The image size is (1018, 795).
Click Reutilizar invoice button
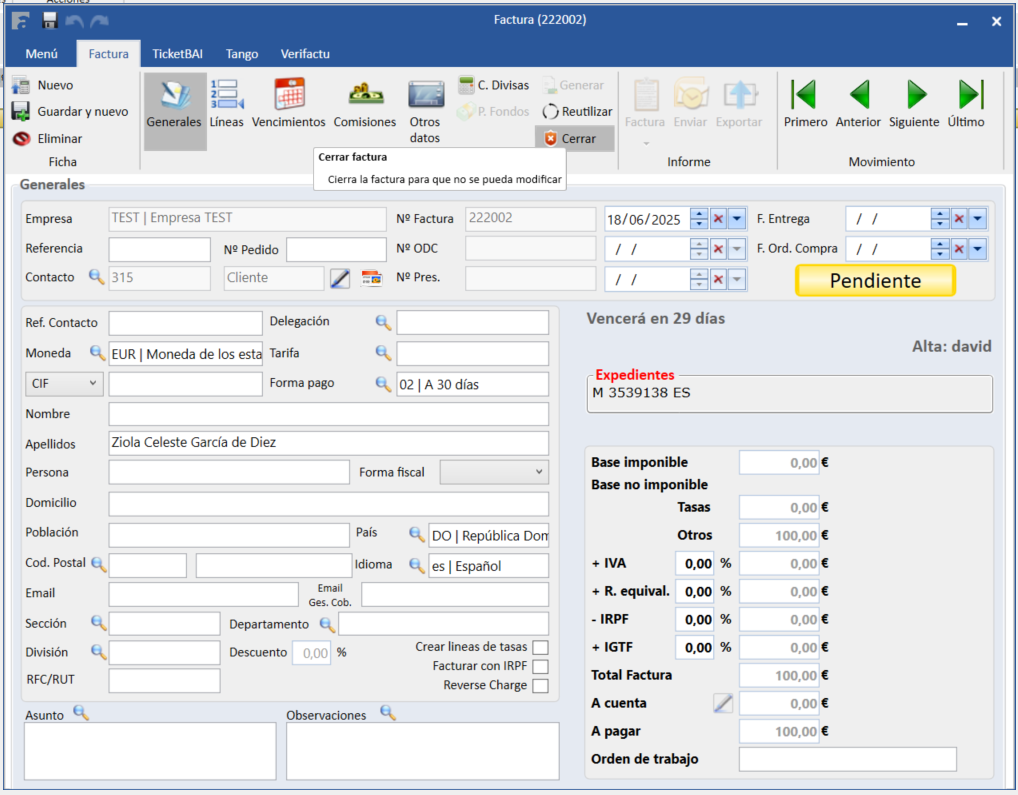(577, 112)
